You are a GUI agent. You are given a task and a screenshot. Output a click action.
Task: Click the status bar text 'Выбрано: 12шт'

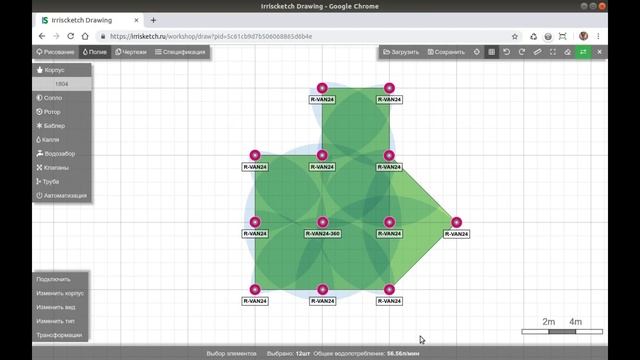coord(288,353)
